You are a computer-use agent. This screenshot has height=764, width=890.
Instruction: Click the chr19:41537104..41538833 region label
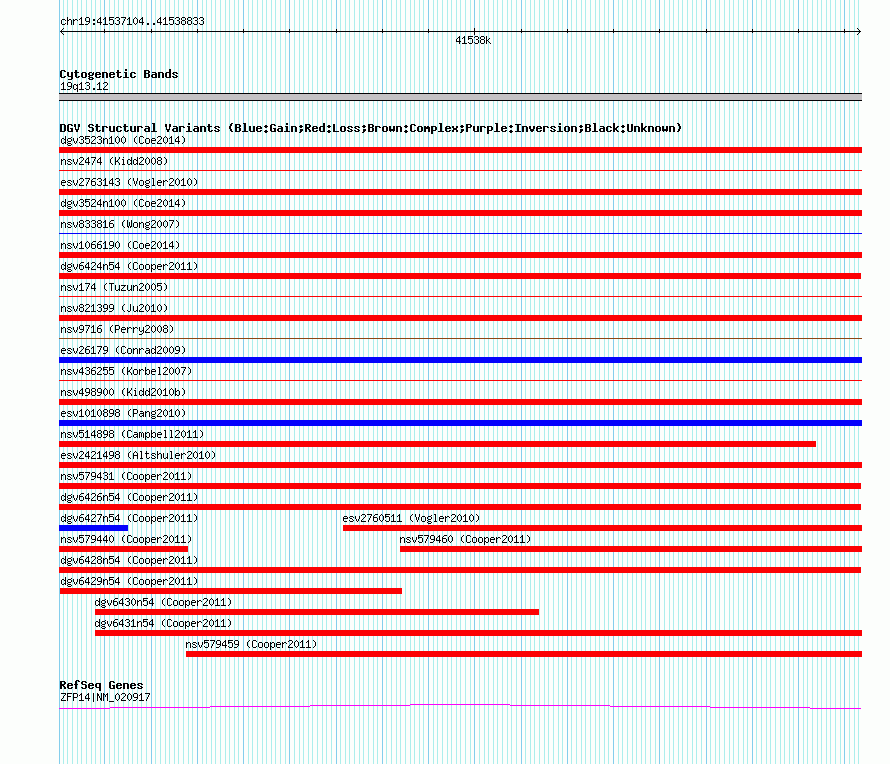(x=132, y=21)
